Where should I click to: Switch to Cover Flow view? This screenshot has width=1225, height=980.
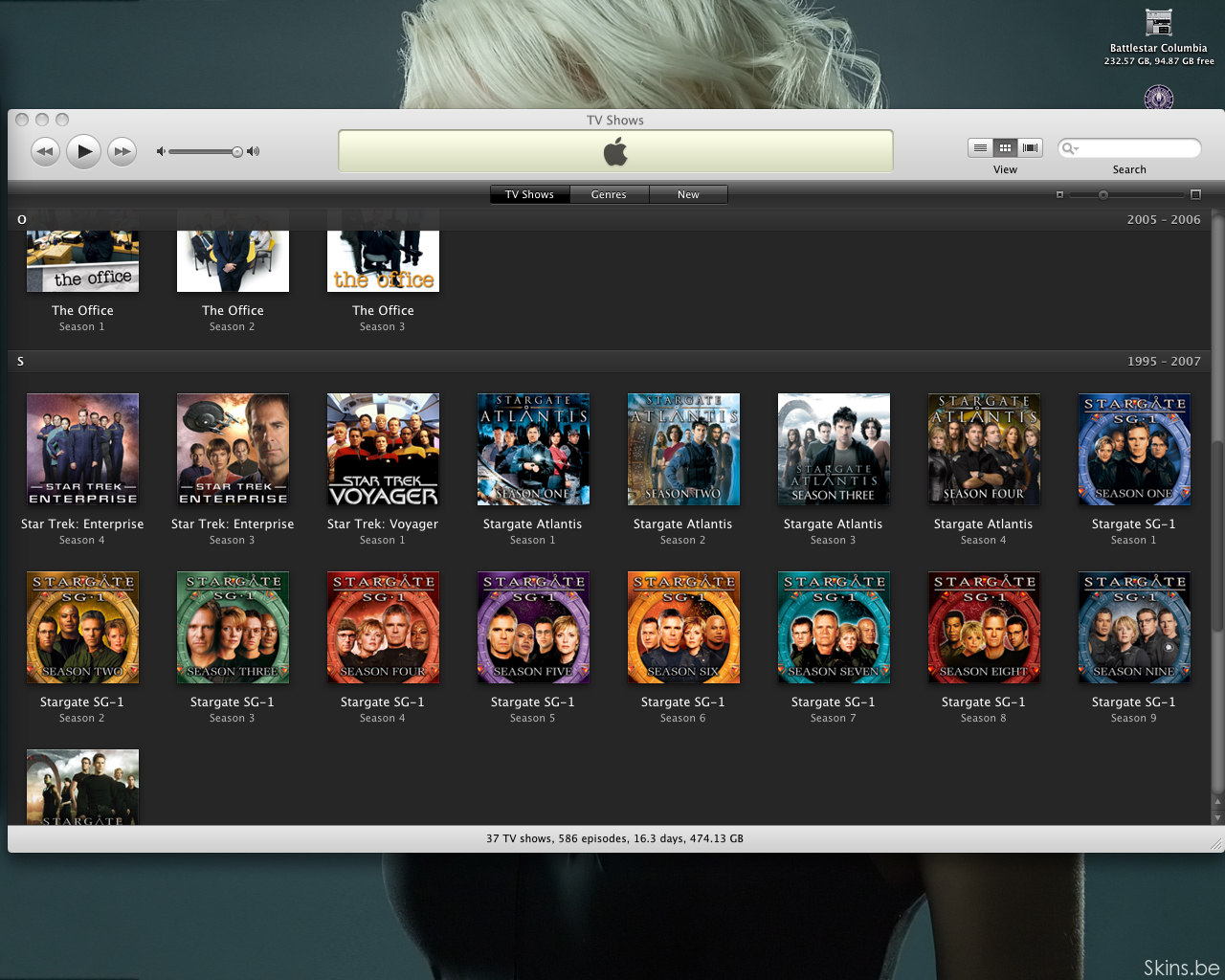point(1030,147)
